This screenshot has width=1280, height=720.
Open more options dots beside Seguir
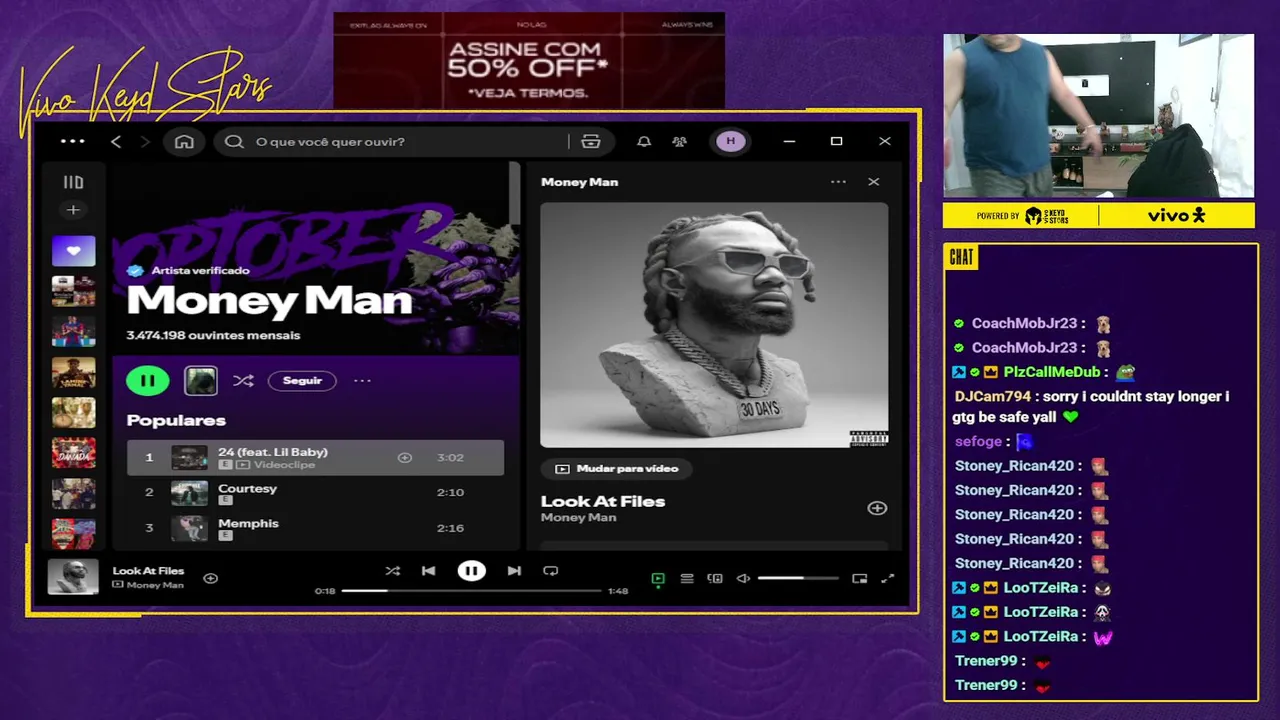point(362,381)
